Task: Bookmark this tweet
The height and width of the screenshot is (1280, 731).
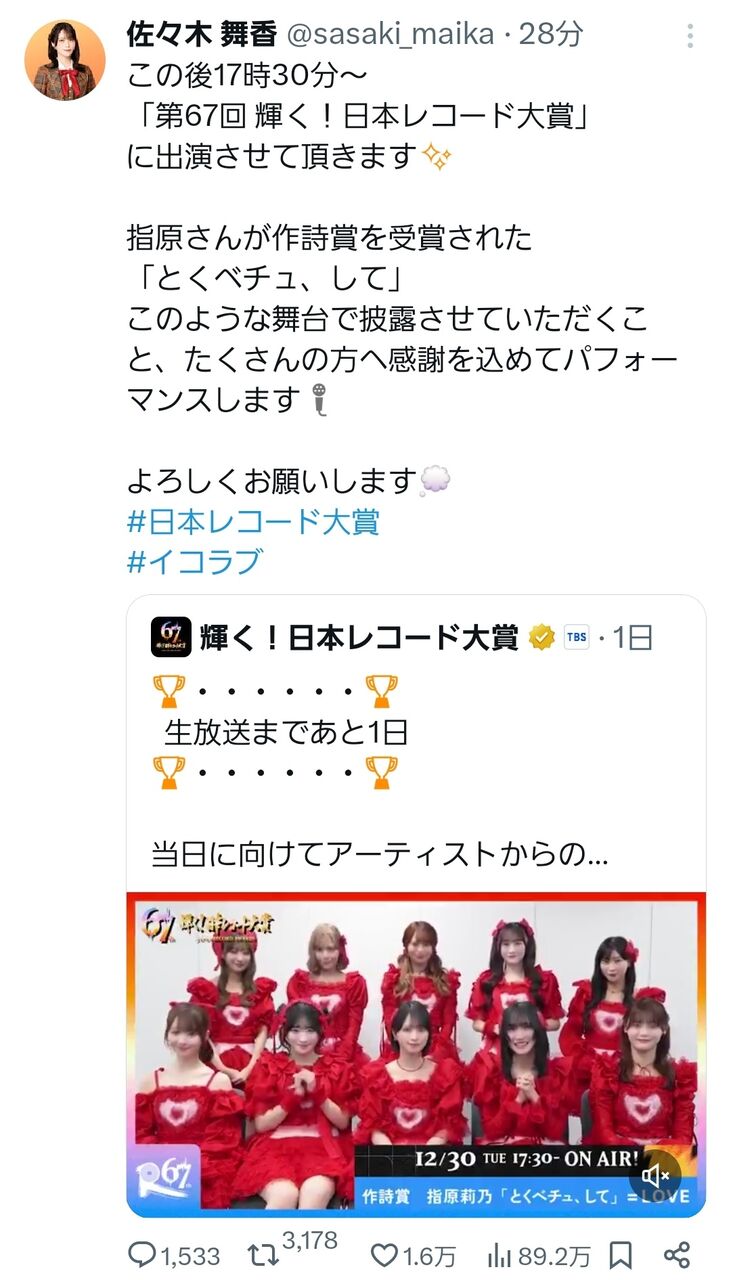Action: tap(620, 1254)
